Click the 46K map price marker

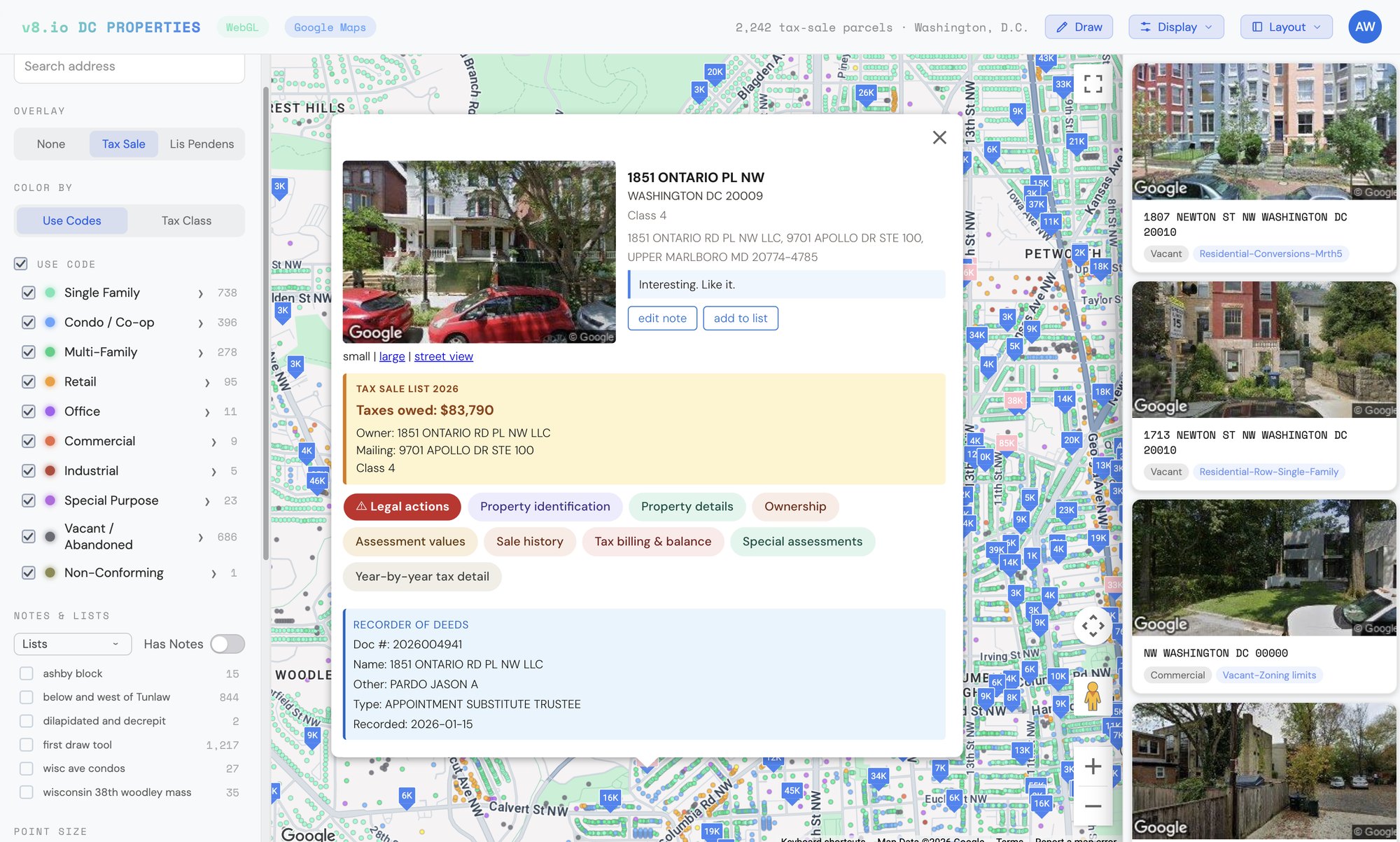point(317,481)
